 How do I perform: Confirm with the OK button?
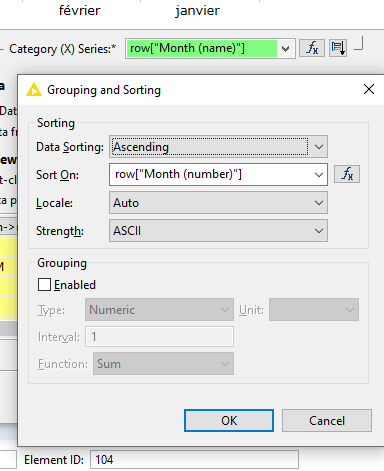click(229, 421)
